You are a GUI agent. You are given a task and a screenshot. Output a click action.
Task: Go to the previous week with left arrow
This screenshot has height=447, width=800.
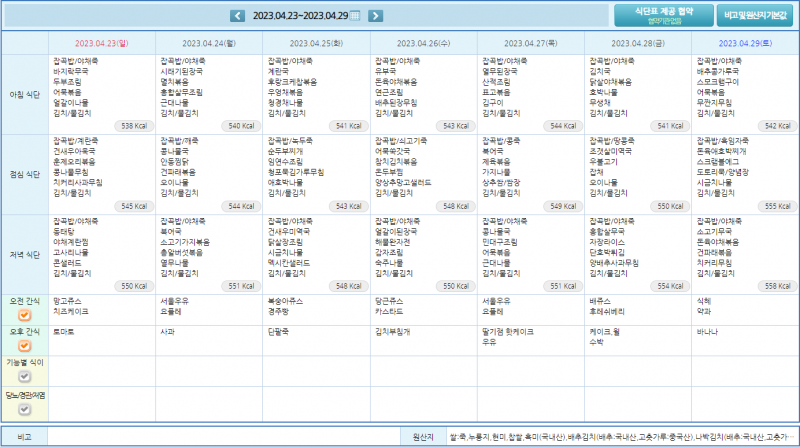pyautogui.click(x=237, y=15)
